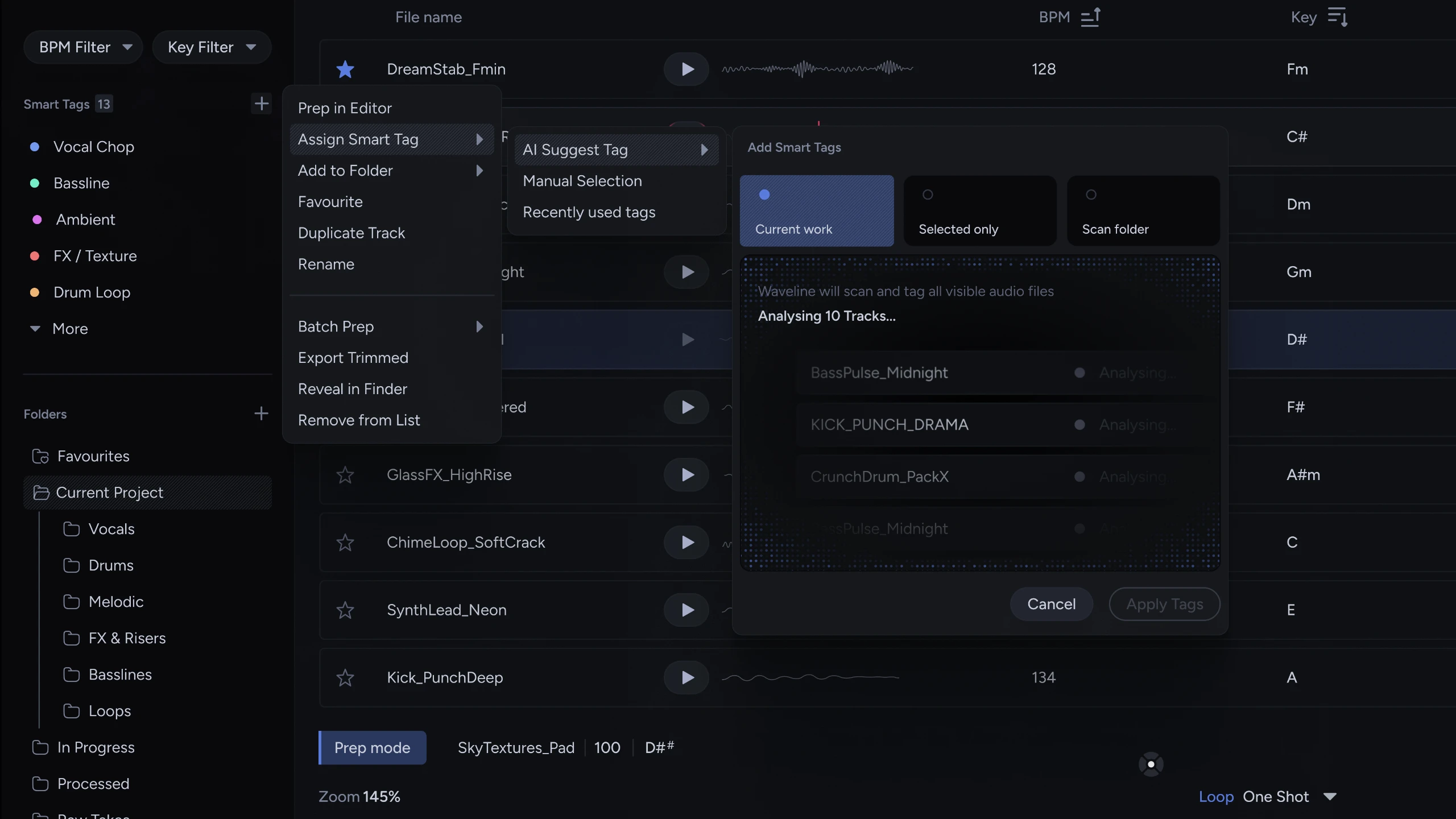Click the DreamStab_Fmin waveform preview

817,69
